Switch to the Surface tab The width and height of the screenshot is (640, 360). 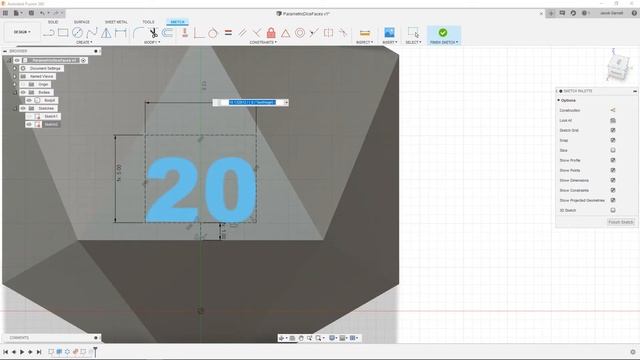pyautogui.click(x=82, y=22)
